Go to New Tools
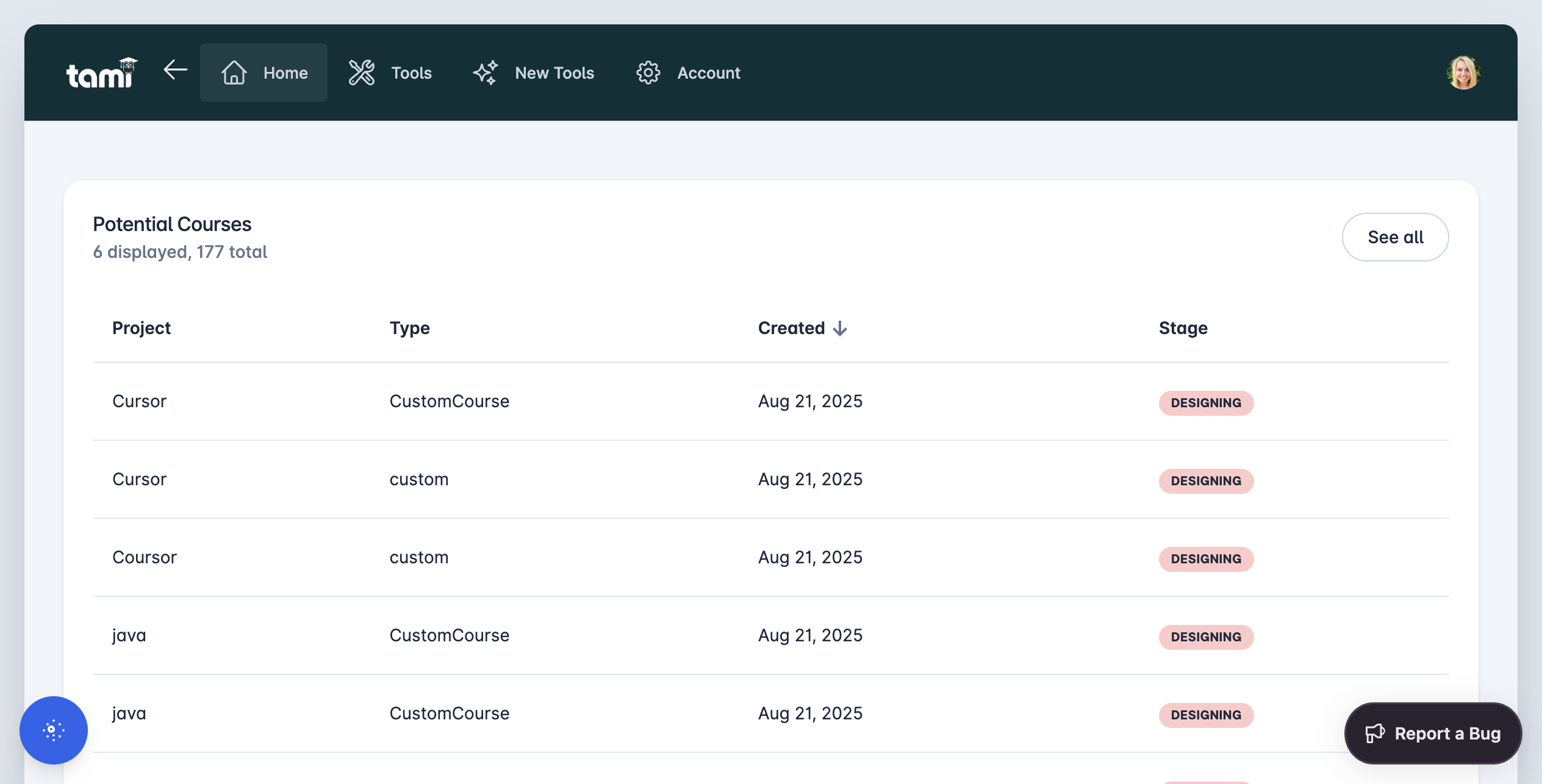 pos(554,73)
